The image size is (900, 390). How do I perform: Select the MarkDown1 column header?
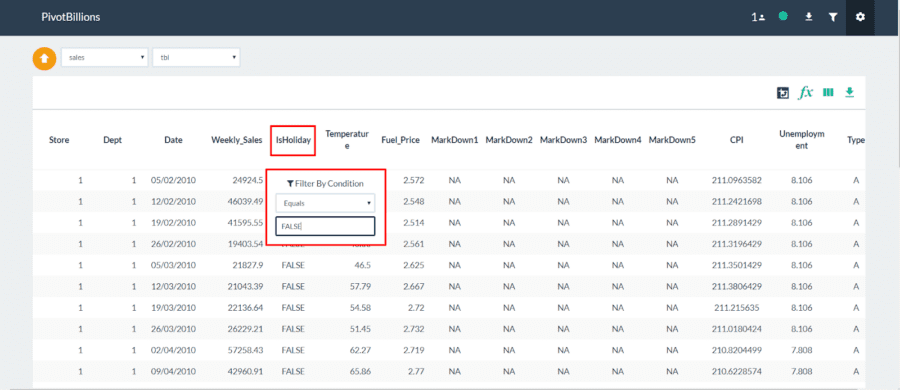[x=455, y=140]
